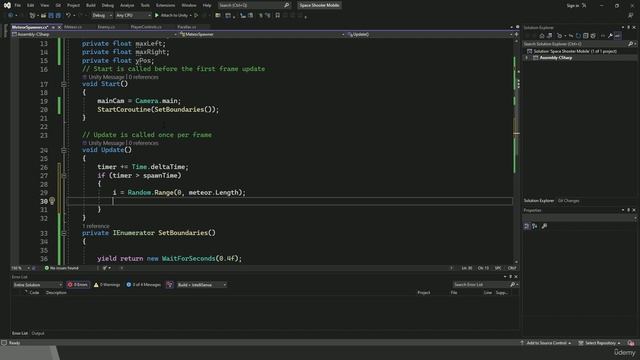Expand the Attach to Unity dropdown arrow
The width and height of the screenshot is (640, 360).
click(x=190, y=16)
